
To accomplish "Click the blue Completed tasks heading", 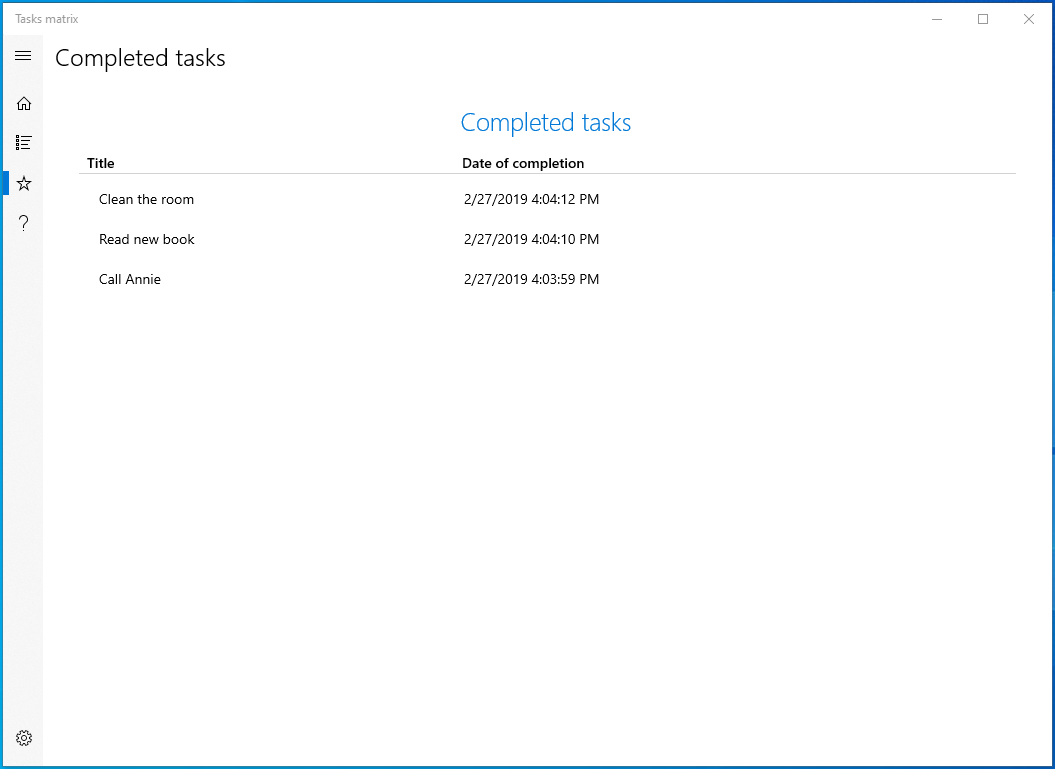I will click(x=545, y=123).
